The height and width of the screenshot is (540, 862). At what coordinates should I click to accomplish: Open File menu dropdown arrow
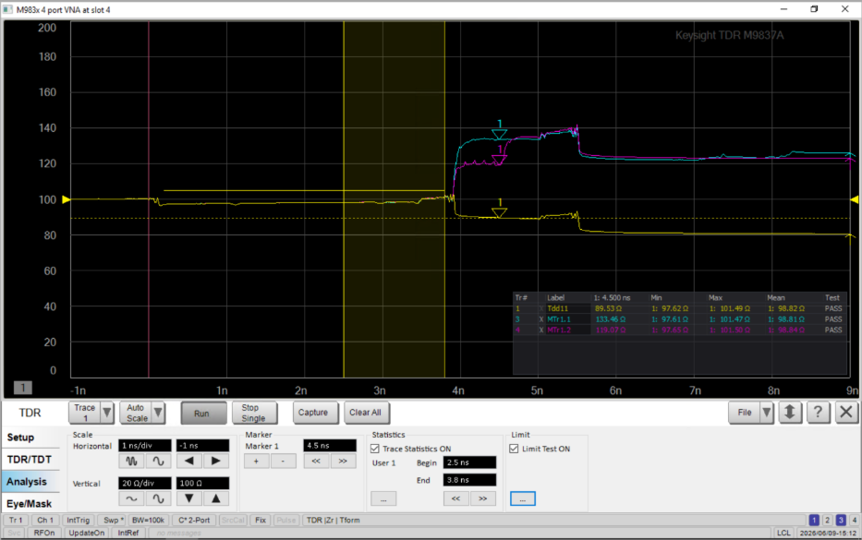[x=766, y=412]
